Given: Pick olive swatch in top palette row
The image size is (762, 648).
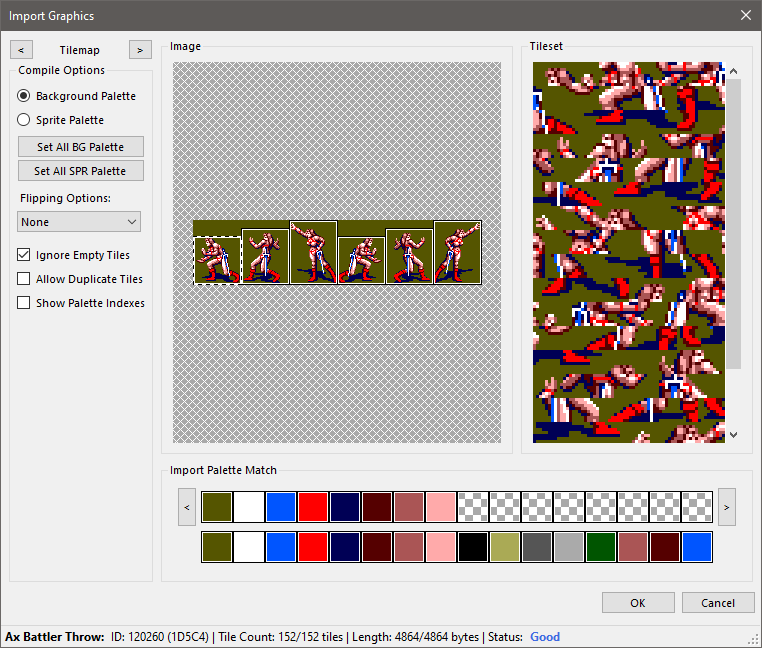Looking at the screenshot, I should click(217, 507).
